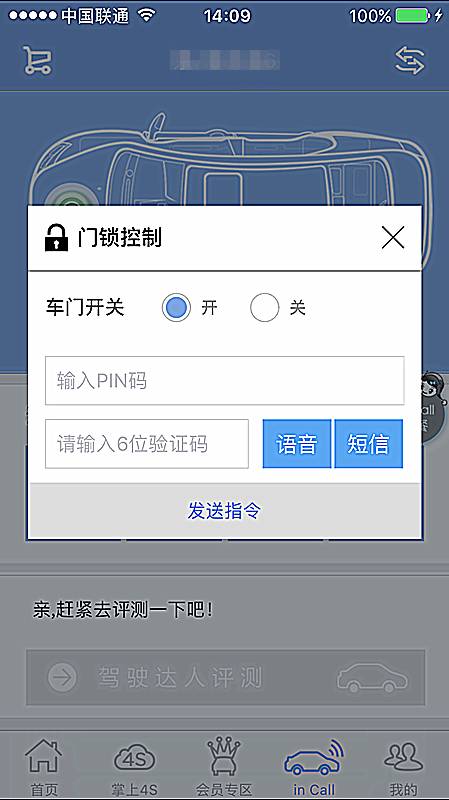Request voice code with 语音 button
Image resolution: width=449 pixels, height=800 pixels.
coord(297,444)
